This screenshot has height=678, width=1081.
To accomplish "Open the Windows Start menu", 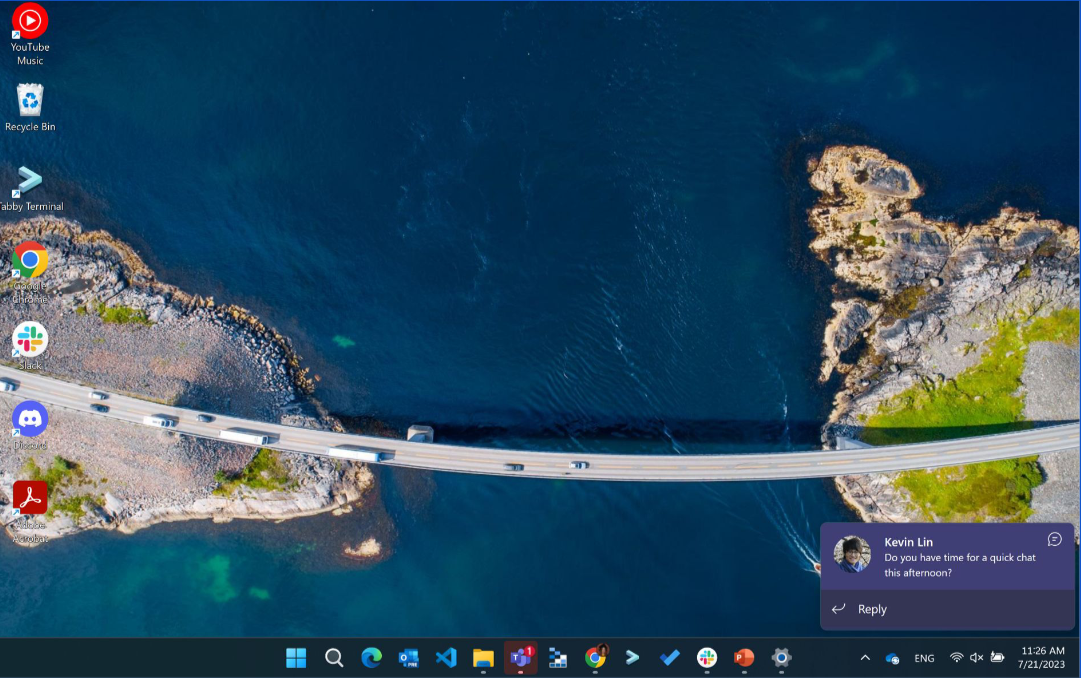I will click(x=296, y=658).
